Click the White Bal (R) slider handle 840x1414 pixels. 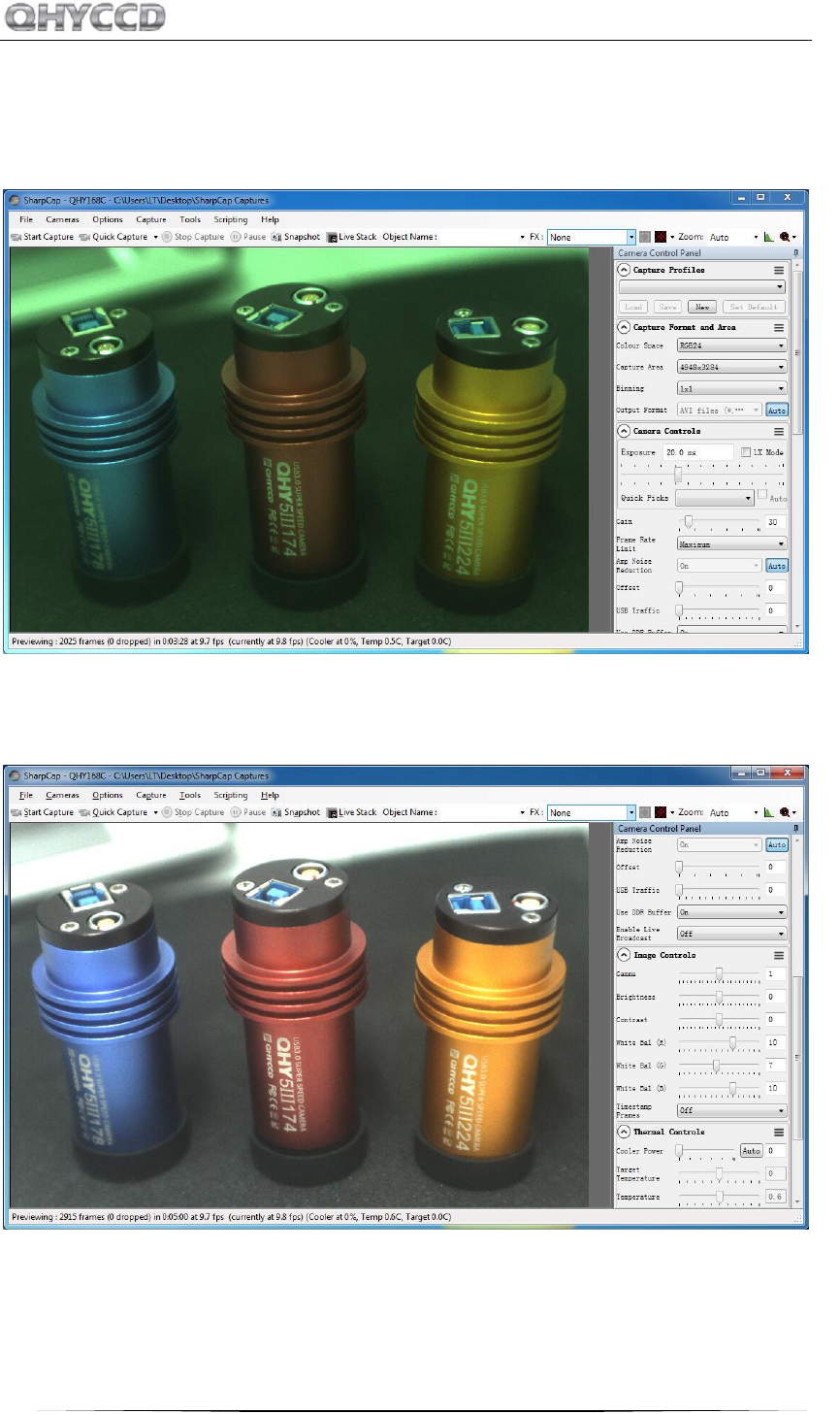pyautogui.click(x=732, y=1042)
